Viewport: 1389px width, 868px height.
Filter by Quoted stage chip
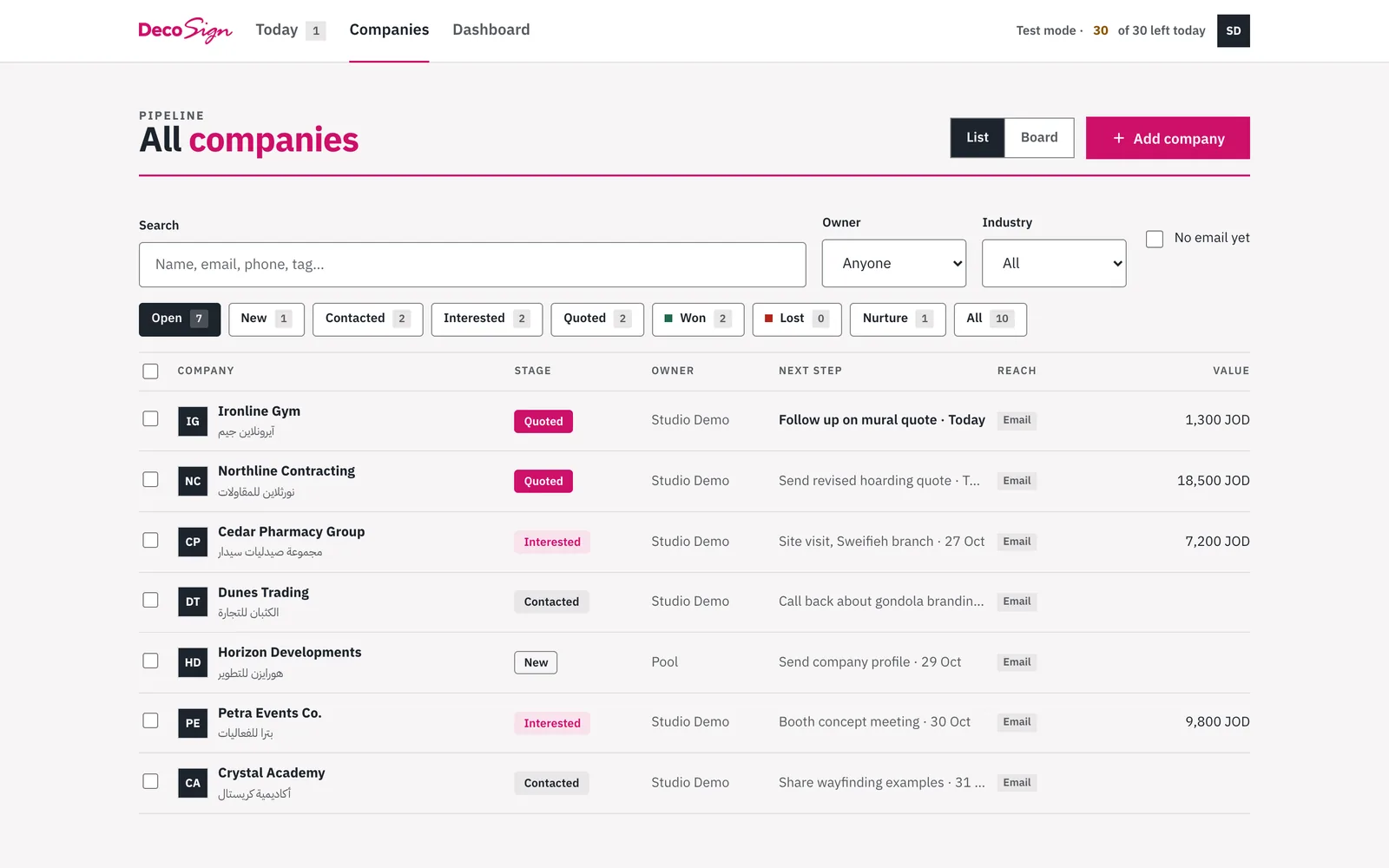[x=597, y=319]
